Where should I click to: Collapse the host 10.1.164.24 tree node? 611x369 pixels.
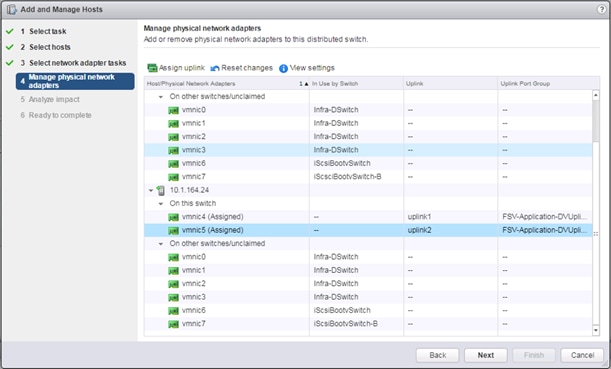tap(151, 191)
